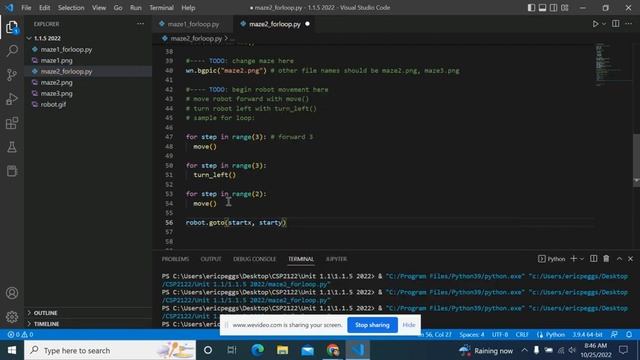Viewport: 640px width, 360px height.
Task: Toggle the secondary side bar layout icon
Action: [553, 8]
